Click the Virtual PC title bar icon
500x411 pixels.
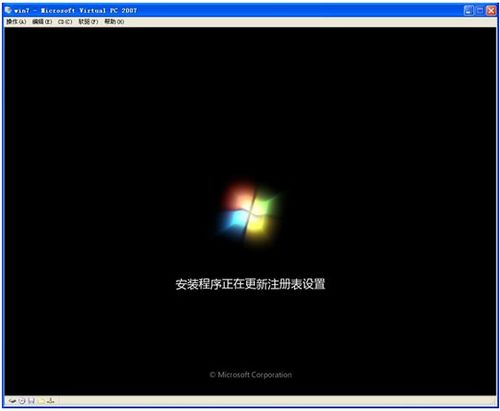[8, 10]
